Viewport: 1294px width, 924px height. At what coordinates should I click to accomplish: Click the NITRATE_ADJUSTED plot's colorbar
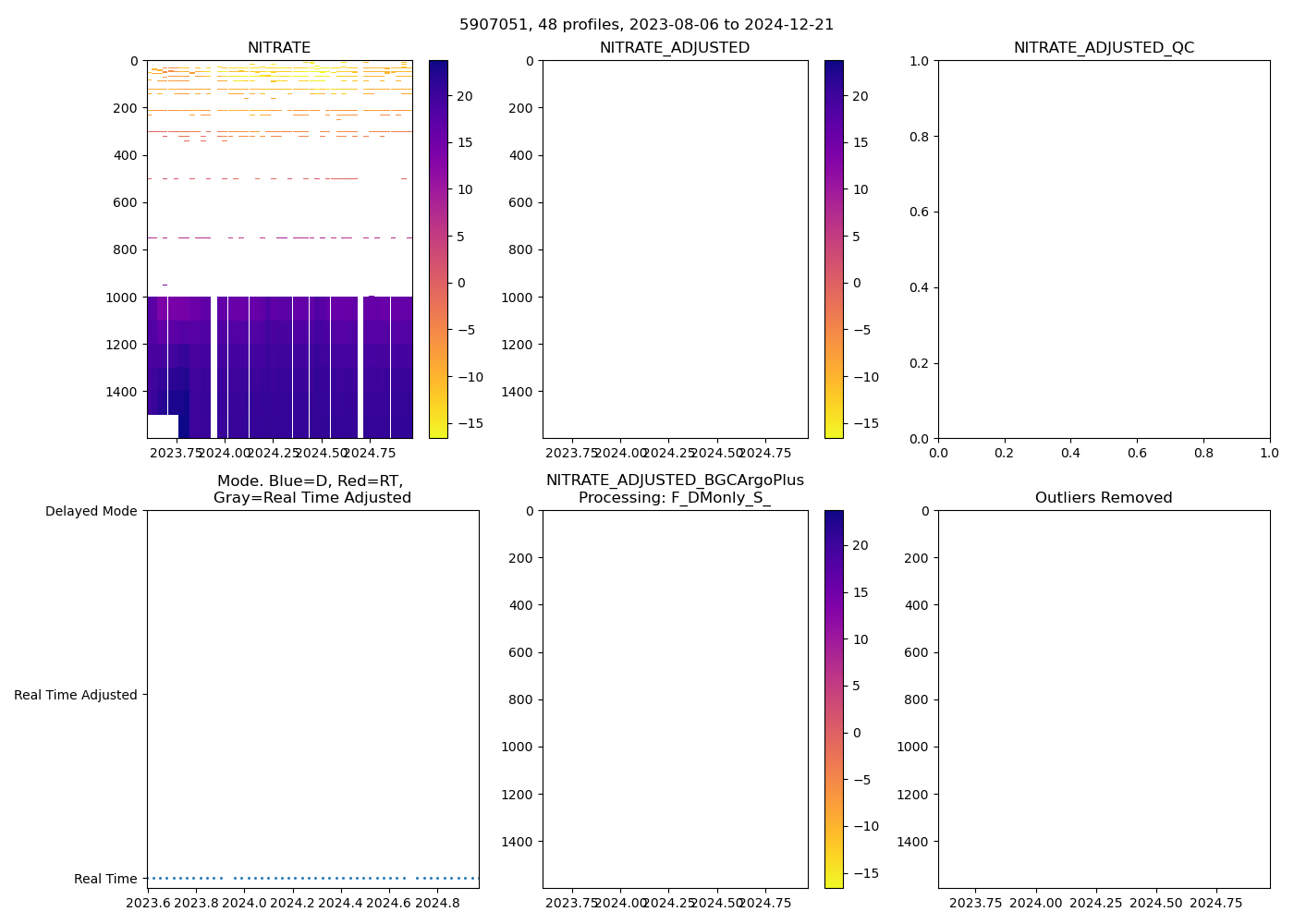[834, 249]
